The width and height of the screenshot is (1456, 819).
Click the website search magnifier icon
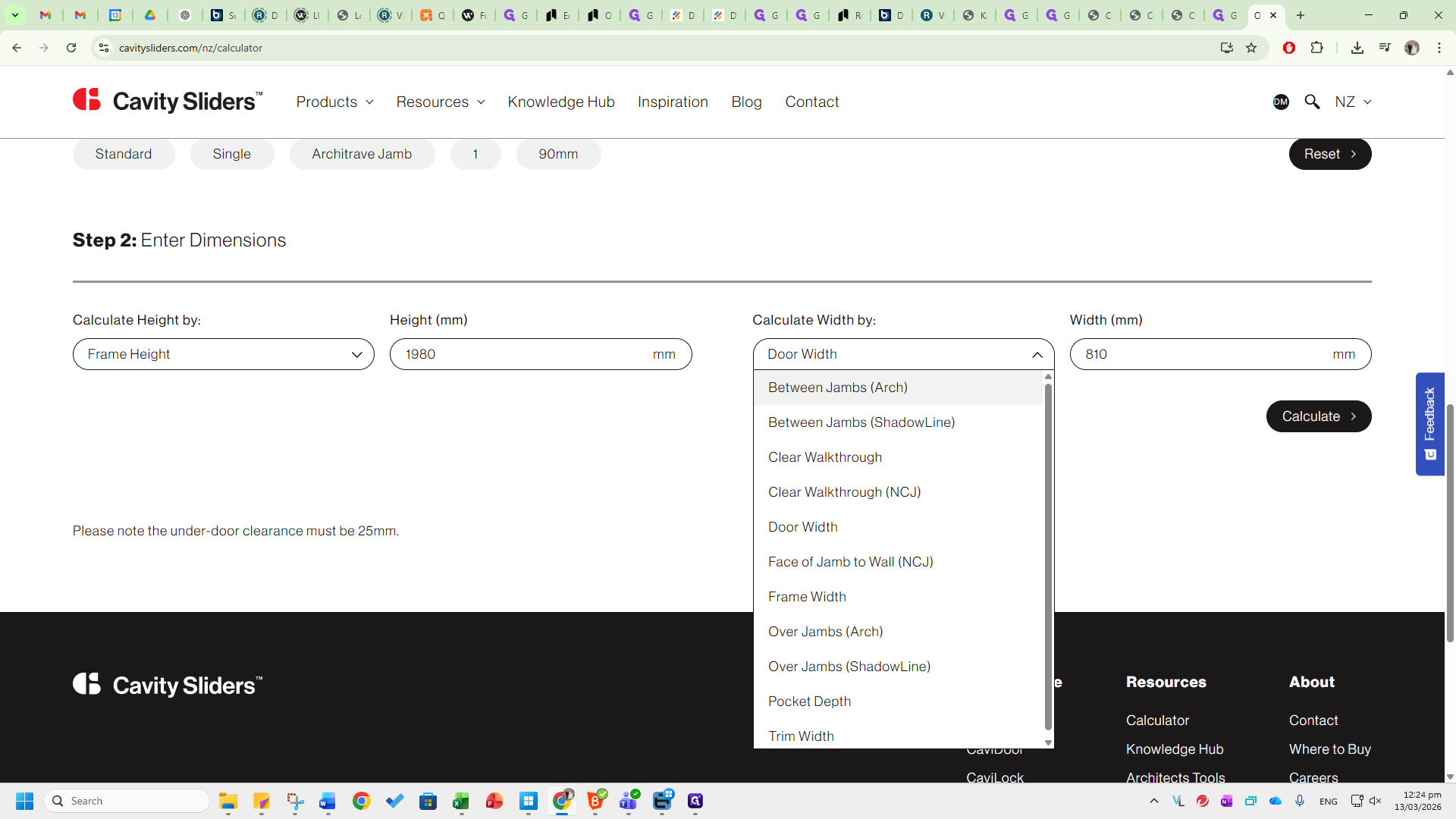(1312, 102)
